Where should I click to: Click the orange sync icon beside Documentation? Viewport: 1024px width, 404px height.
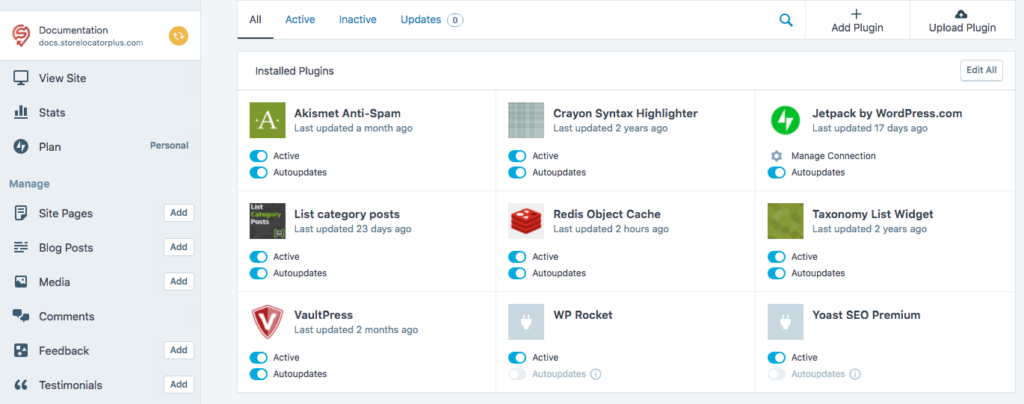178,36
